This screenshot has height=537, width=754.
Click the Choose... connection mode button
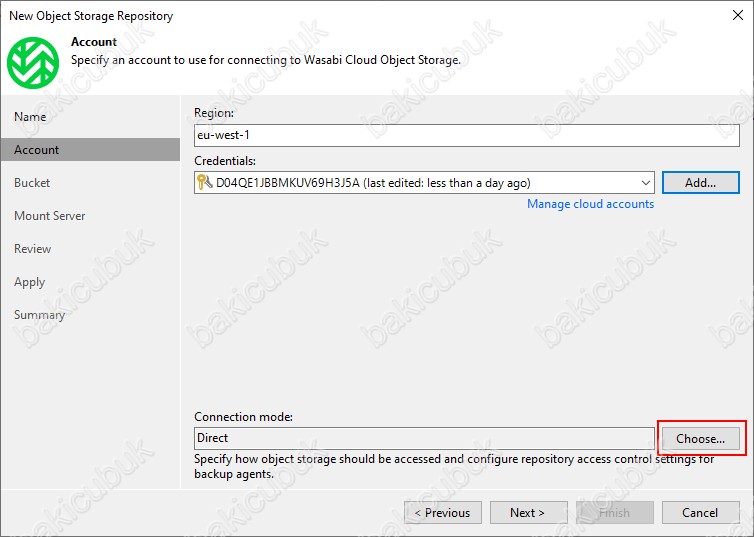pyautogui.click(x=701, y=438)
